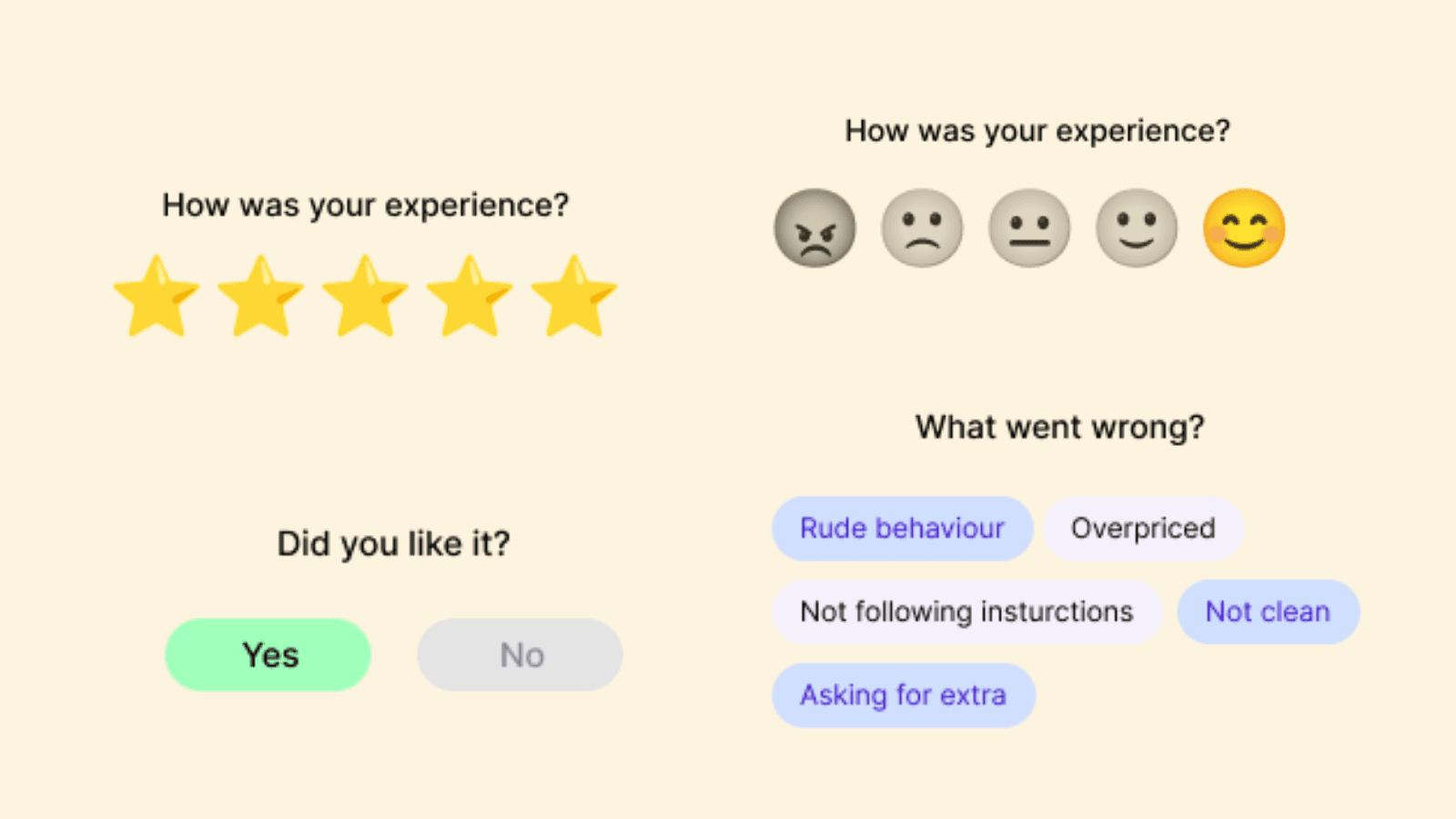The width and height of the screenshot is (1456, 819).
Task: Click the What went wrong? heading
Action: tap(1059, 427)
